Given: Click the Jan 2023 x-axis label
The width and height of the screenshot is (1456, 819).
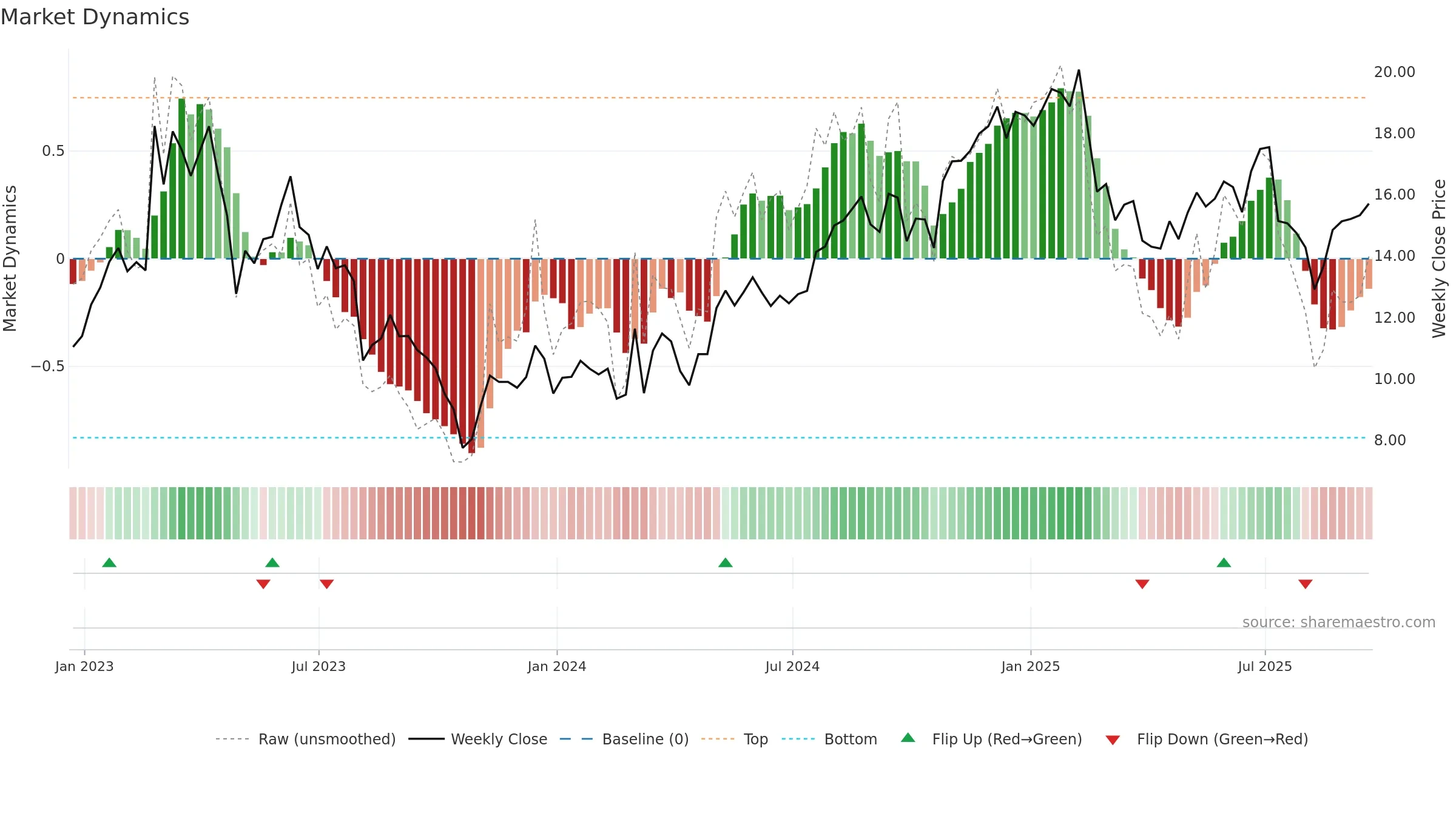Looking at the screenshot, I should [x=84, y=667].
